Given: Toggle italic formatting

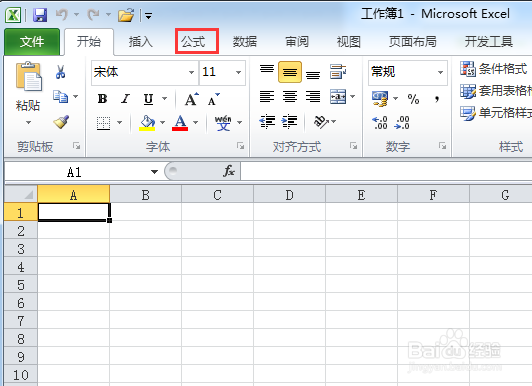Looking at the screenshot, I should click(x=126, y=99).
